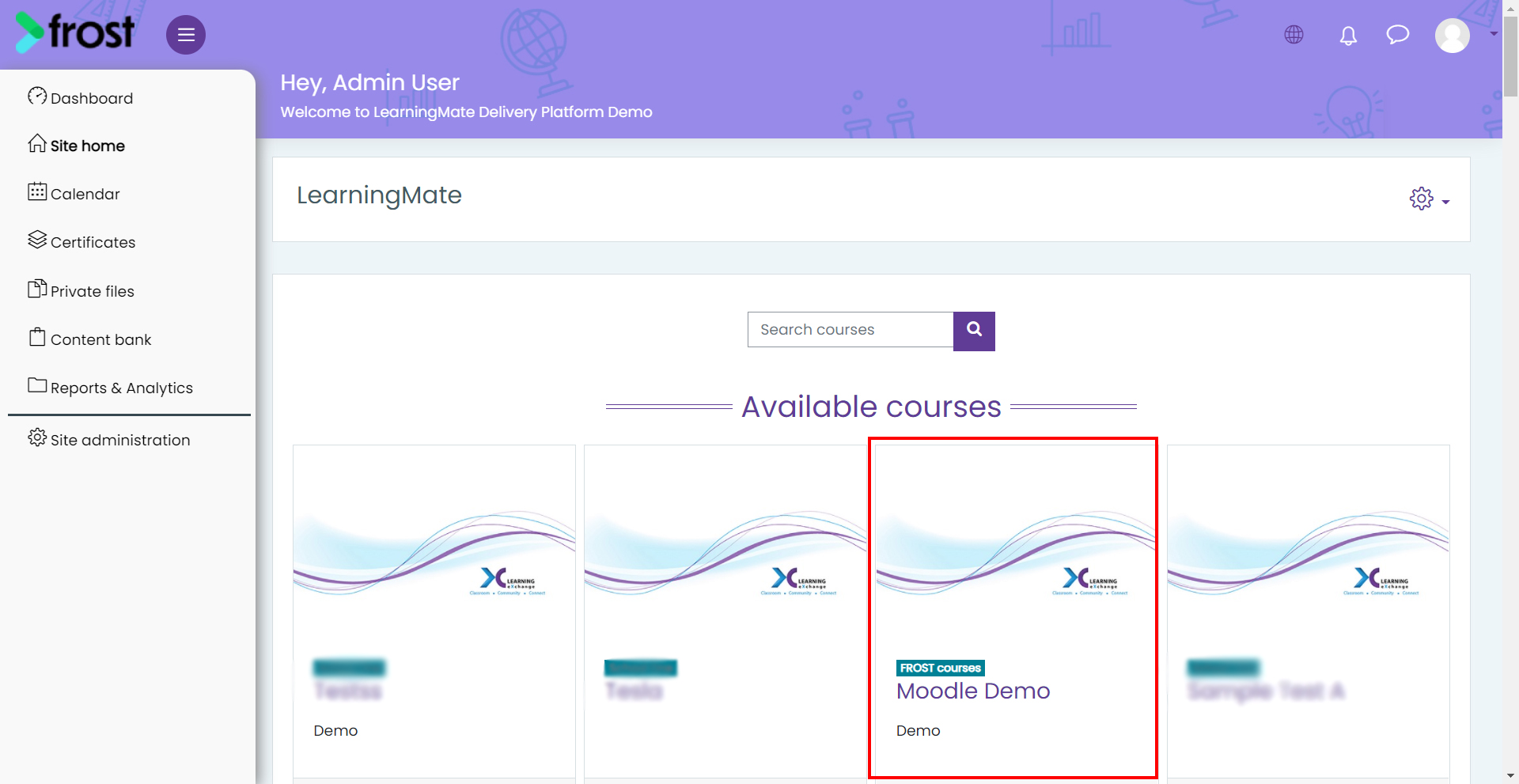The height and width of the screenshot is (784, 1519).
Task: Open Site administration settings
Action: coord(109,439)
